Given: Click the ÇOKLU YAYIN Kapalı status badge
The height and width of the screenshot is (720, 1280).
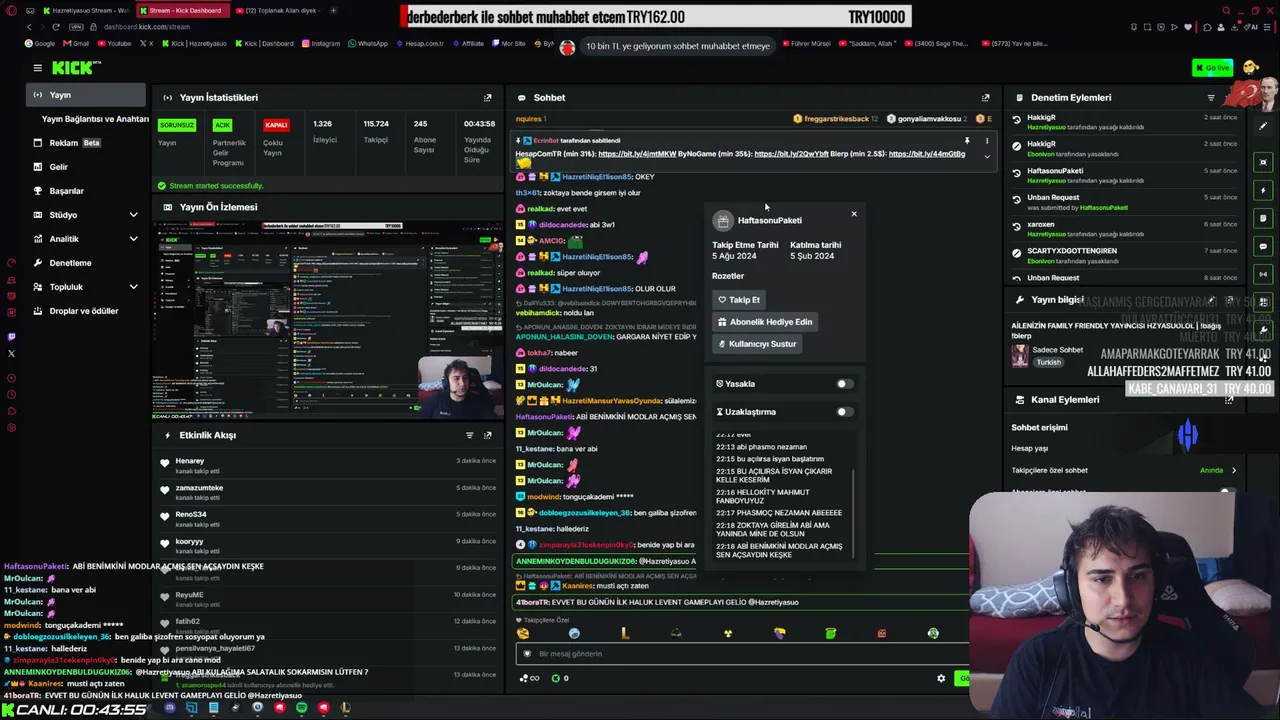Looking at the screenshot, I should [x=276, y=125].
